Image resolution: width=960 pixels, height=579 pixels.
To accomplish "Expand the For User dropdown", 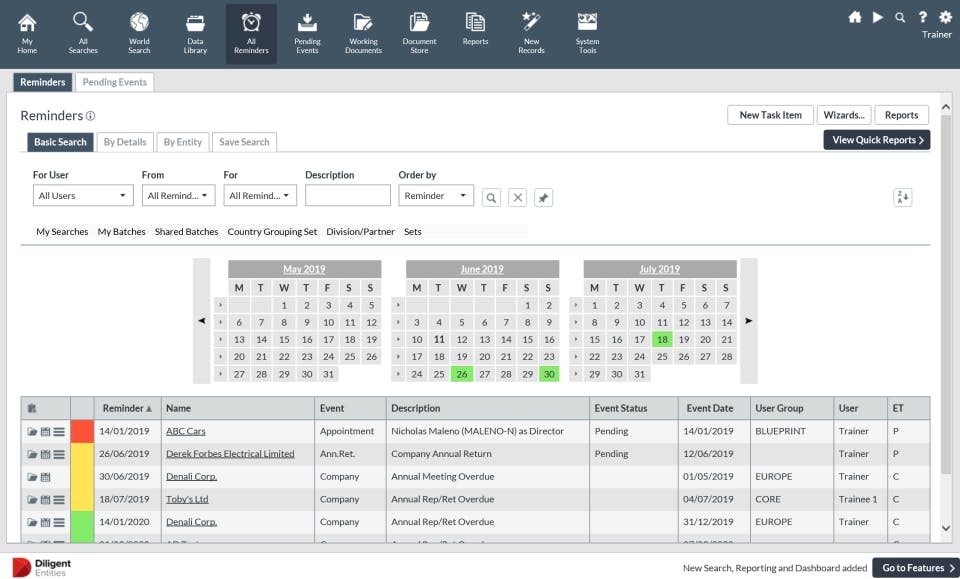I will coord(83,196).
